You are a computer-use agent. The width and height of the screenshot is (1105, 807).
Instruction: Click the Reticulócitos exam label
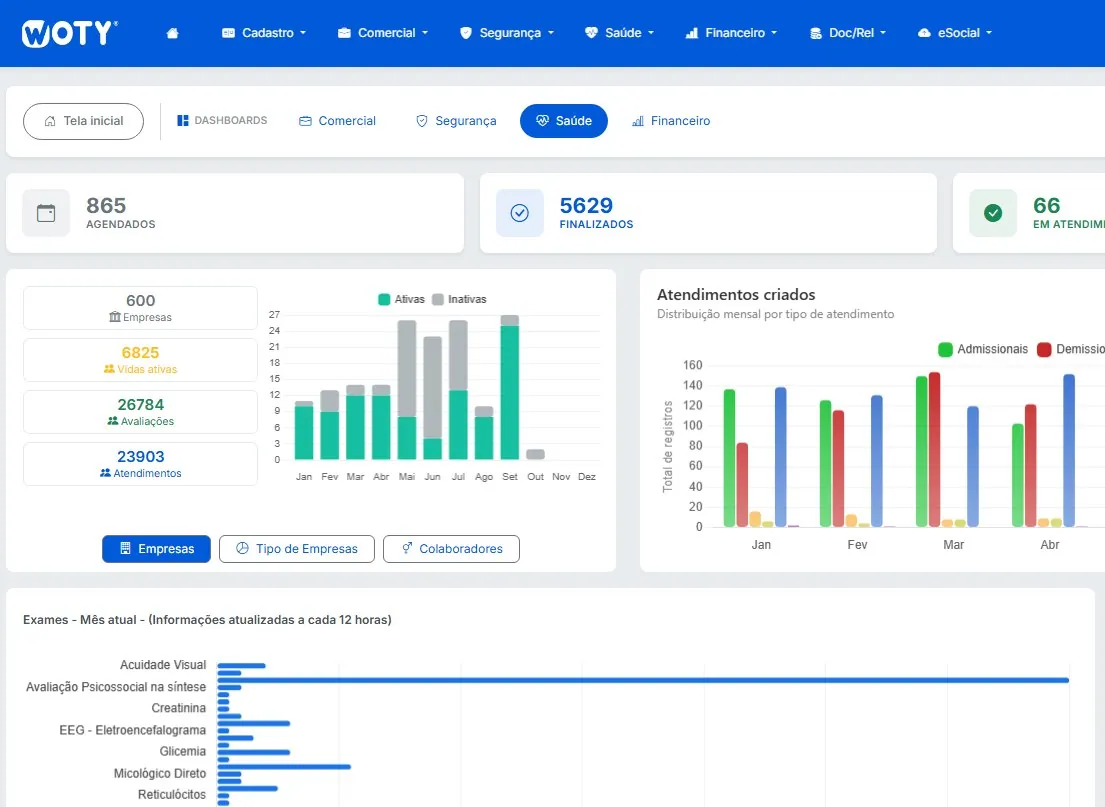[172, 794]
